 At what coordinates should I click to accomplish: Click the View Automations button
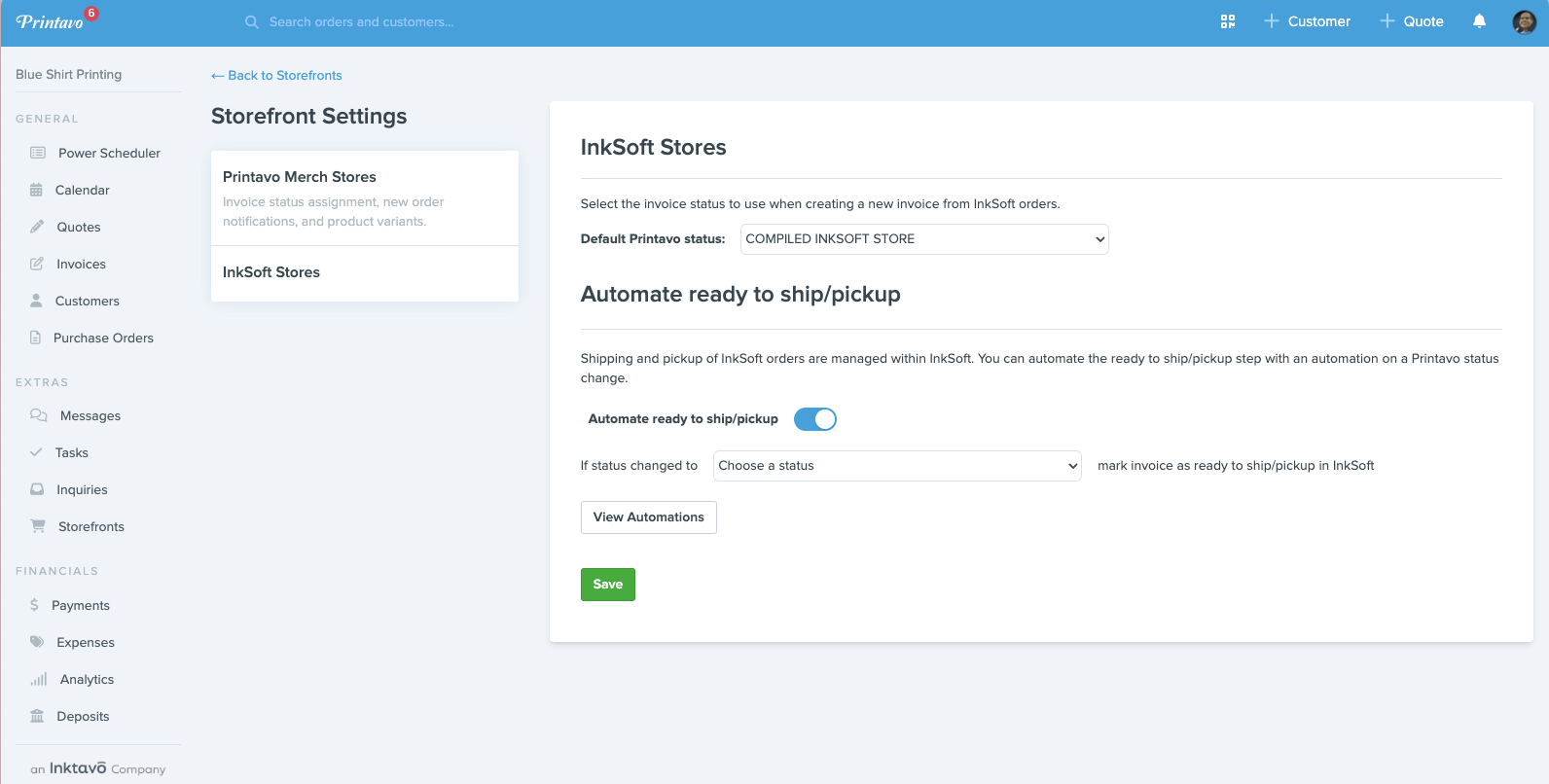tap(649, 517)
